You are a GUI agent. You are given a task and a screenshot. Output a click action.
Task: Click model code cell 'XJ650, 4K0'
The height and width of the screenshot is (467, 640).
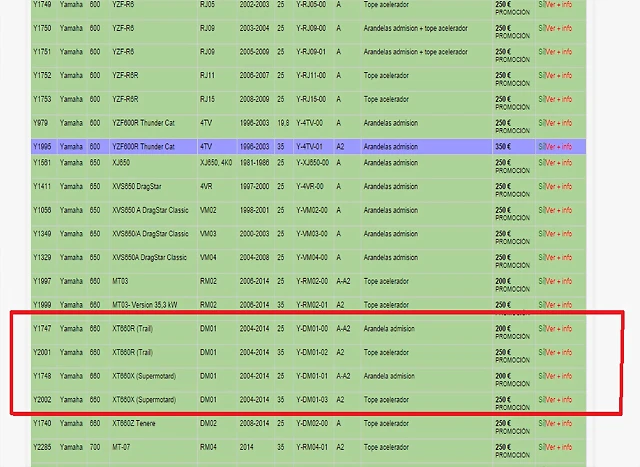[x=216, y=162]
